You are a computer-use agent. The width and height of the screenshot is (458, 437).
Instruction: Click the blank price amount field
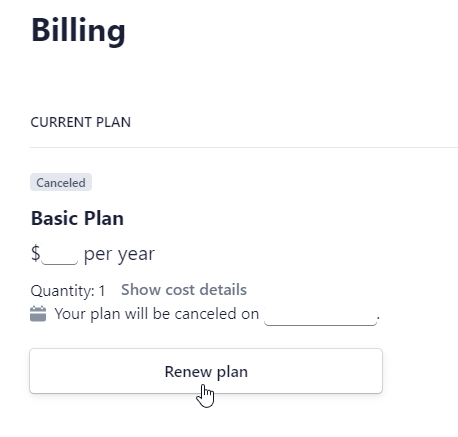(x=60, y=254)
